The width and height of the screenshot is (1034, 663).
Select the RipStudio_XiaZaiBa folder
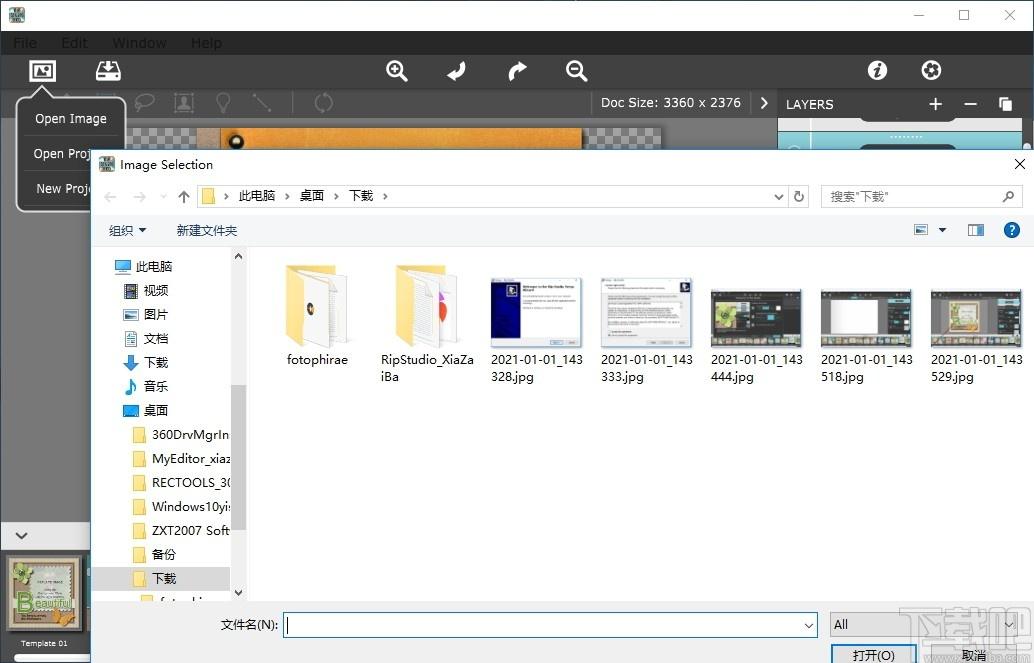427,323
